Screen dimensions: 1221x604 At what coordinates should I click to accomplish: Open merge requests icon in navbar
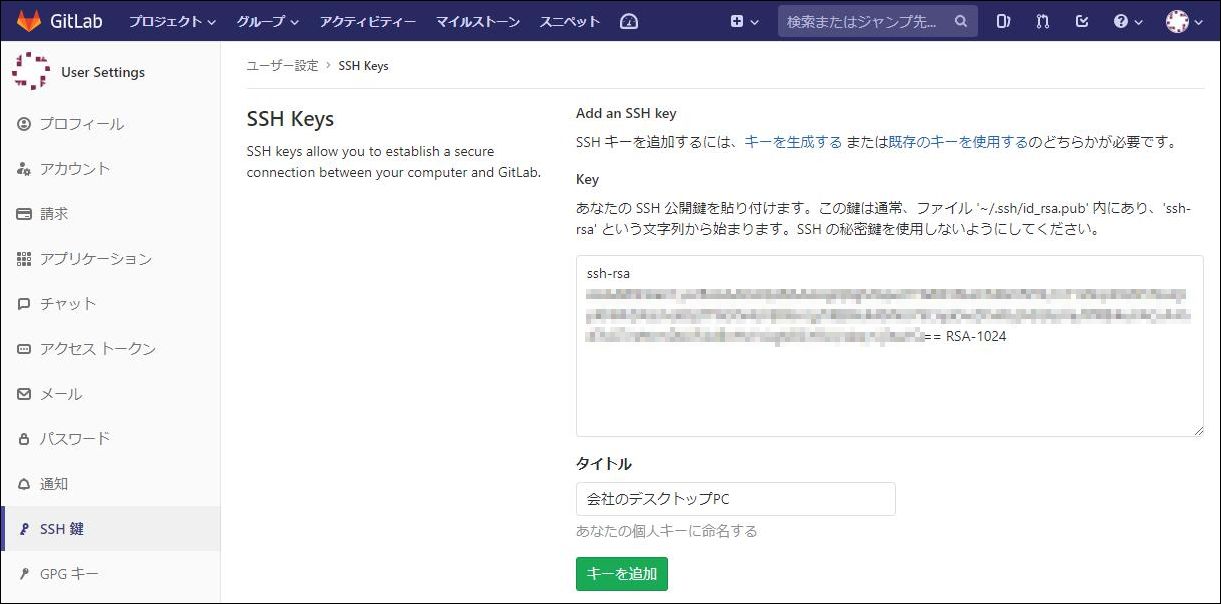tap(1043, 21)
